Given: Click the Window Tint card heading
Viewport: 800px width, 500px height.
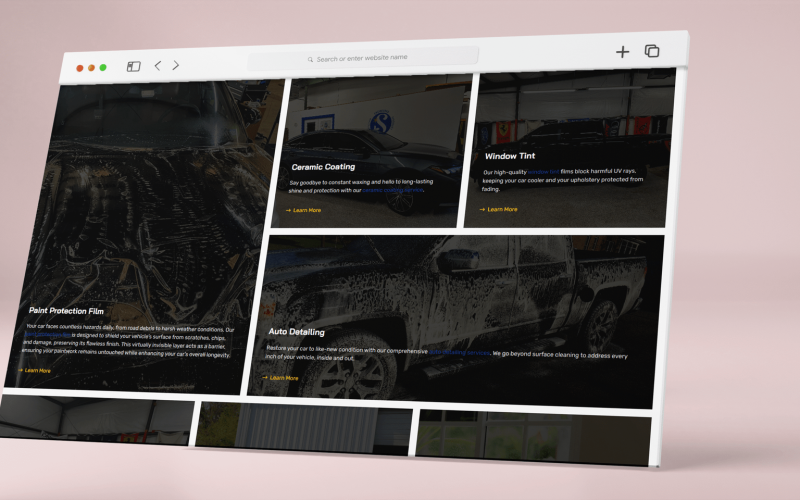Looking at the screenshot, I should (x=510, y=156).
